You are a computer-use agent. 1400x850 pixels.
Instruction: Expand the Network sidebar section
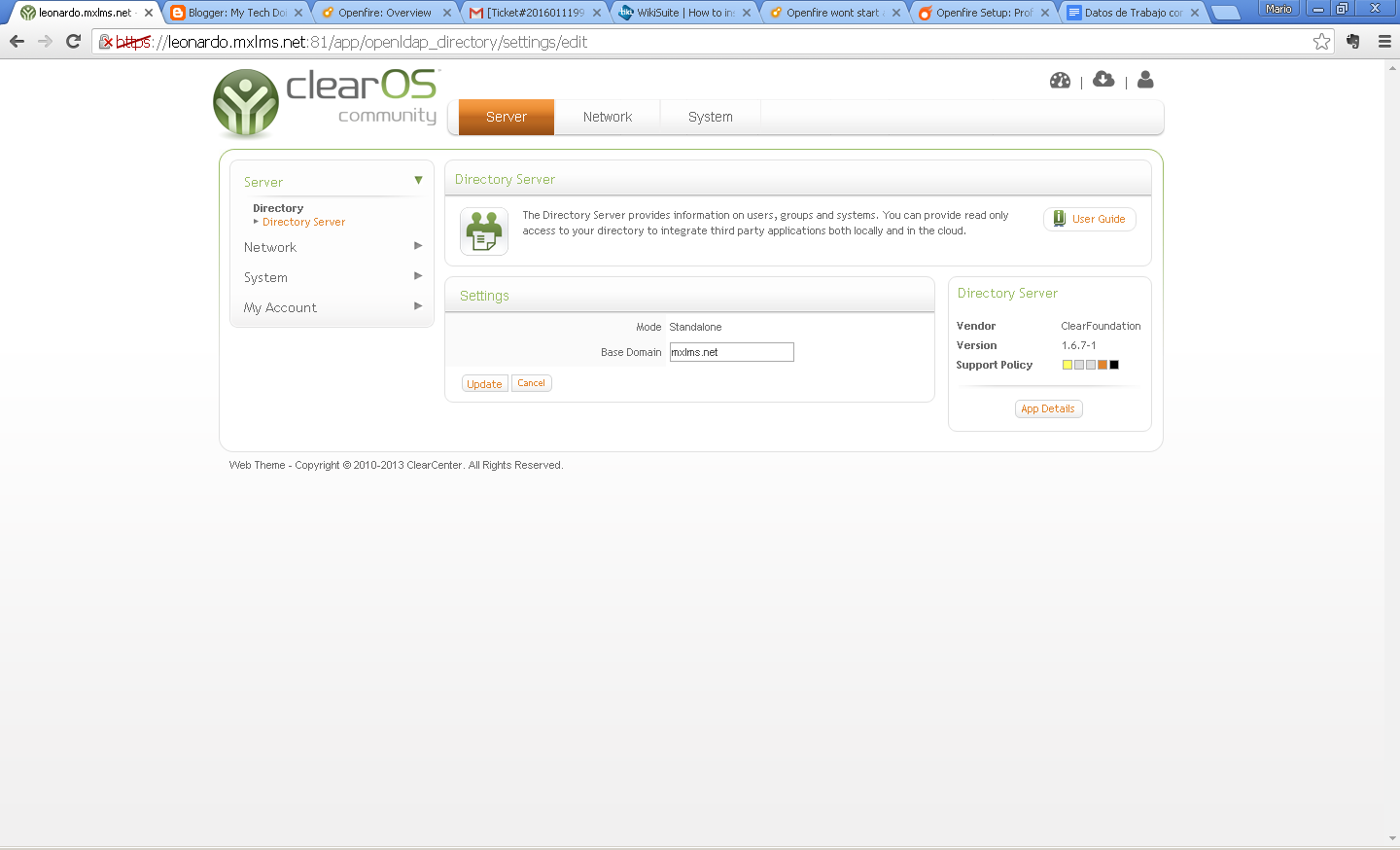418,245
